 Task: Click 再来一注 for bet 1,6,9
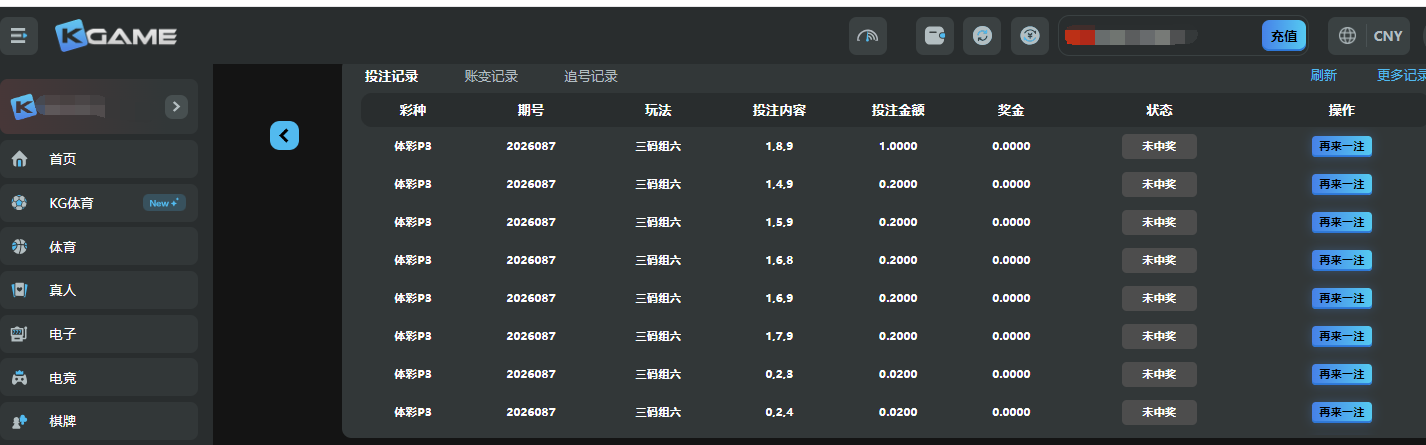pos(1341,298)
